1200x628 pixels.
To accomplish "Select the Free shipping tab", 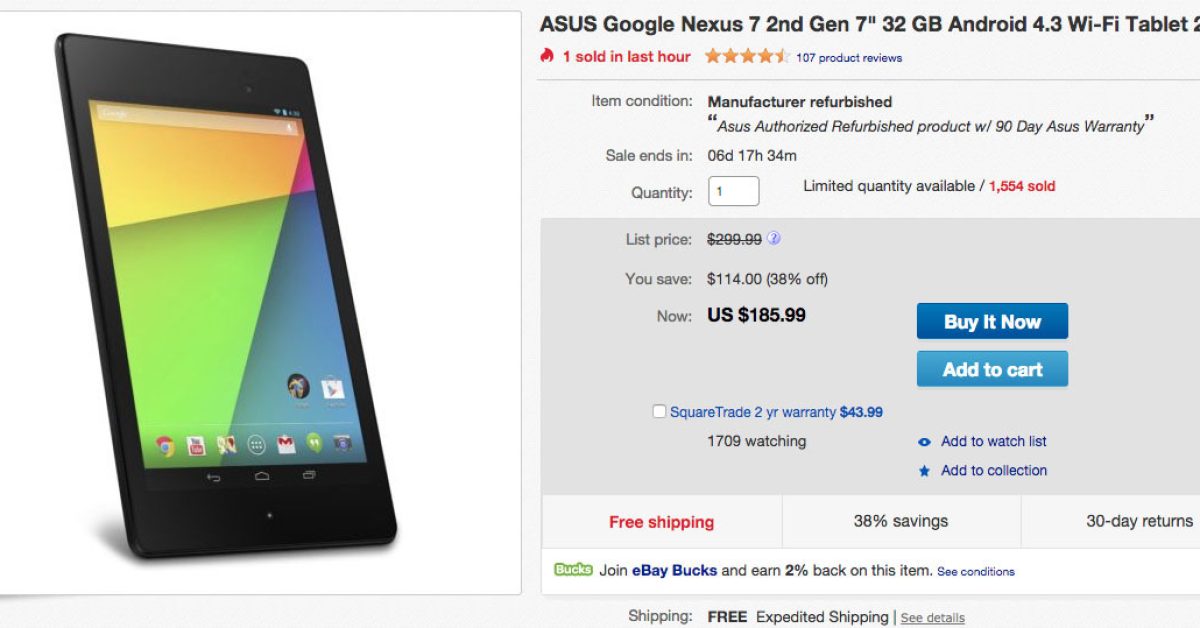I will click(x=661, y=522).
